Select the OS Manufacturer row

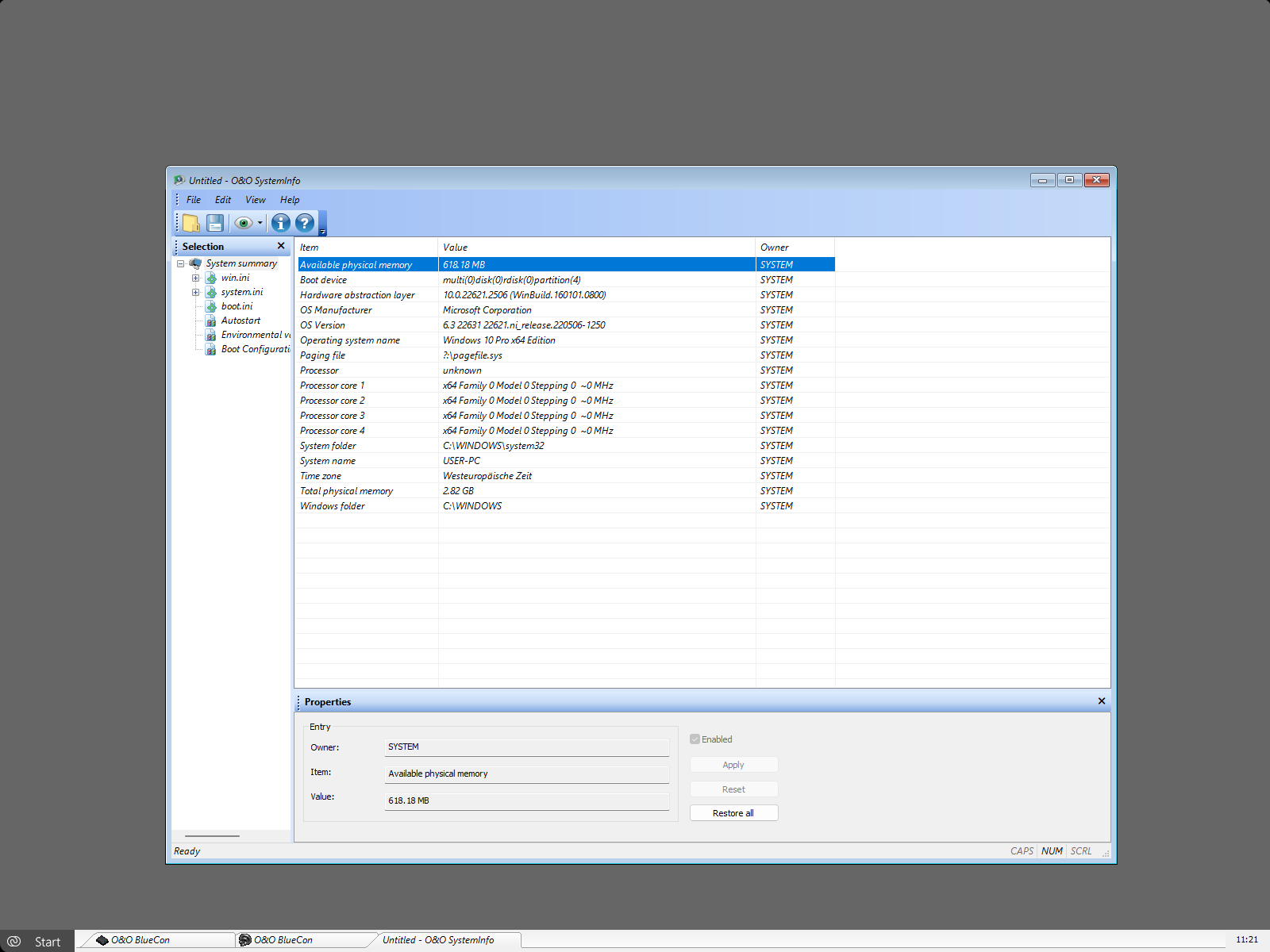(566, 310)
